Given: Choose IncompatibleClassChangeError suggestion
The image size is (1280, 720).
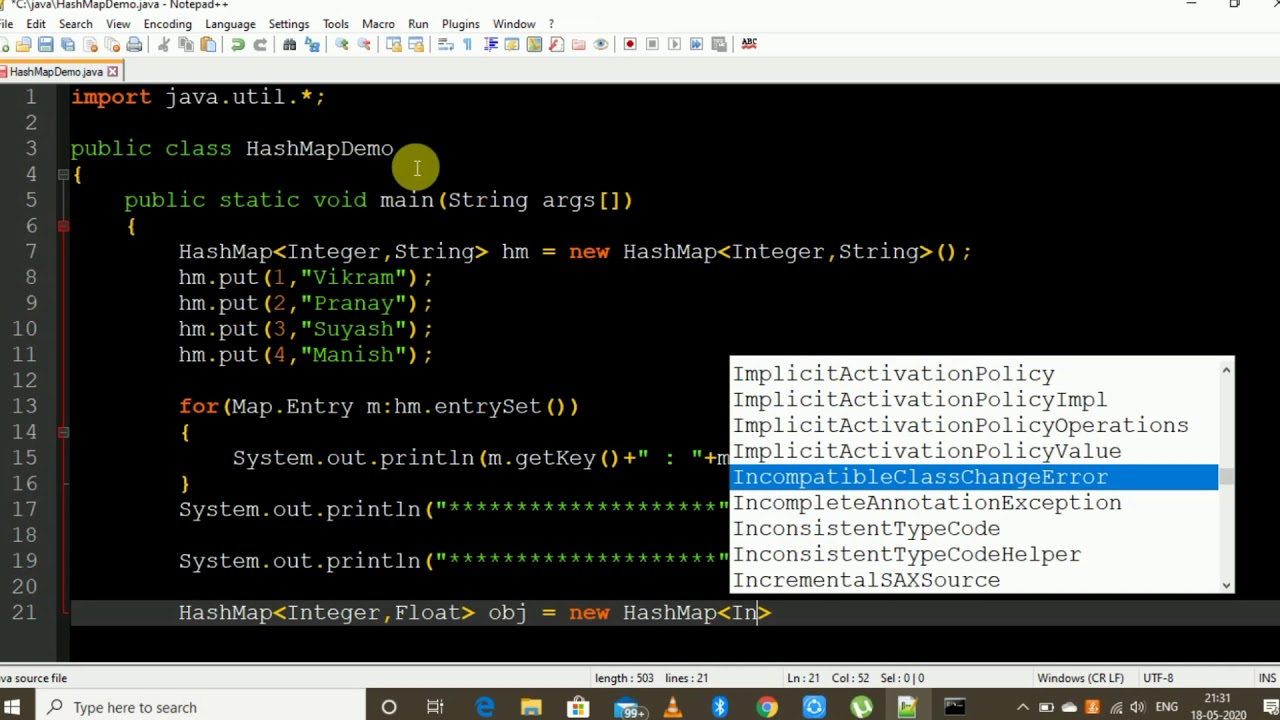Looking at the screenshot, I should pos(975,477).
